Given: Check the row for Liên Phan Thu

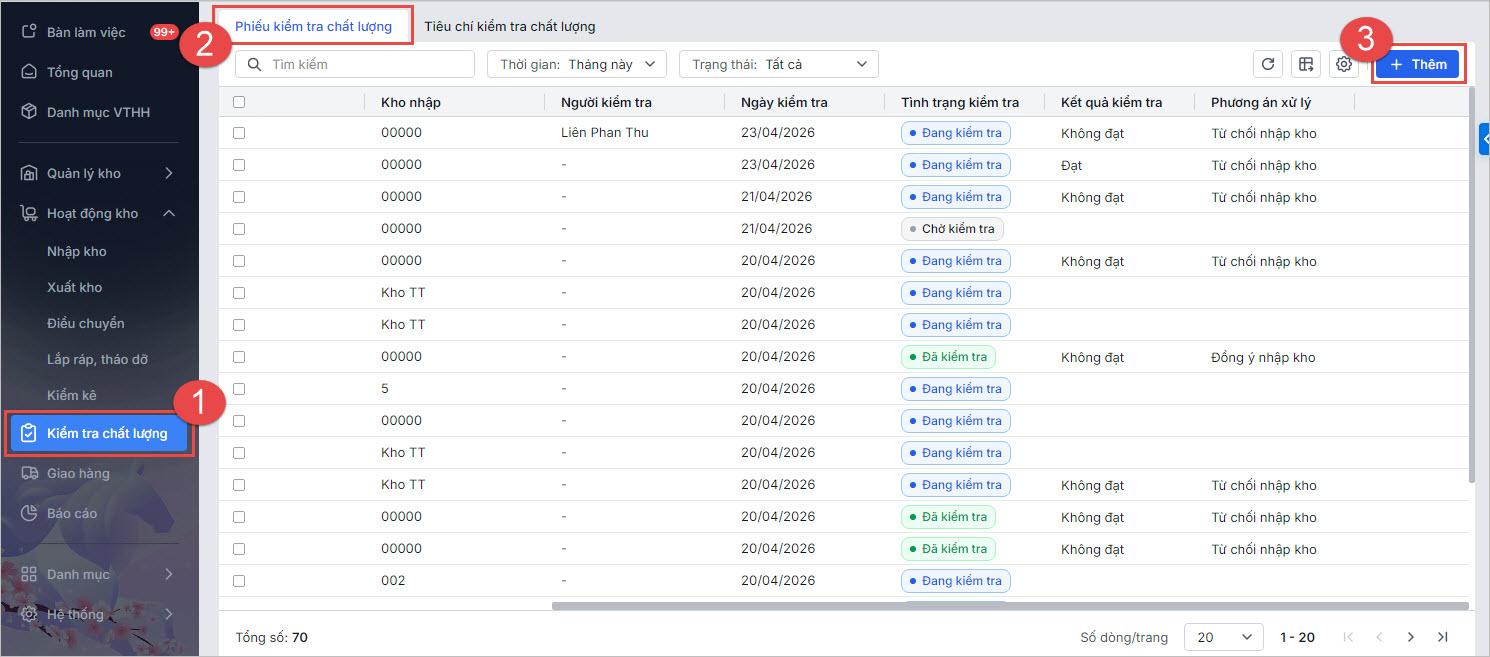Looking at the screenshot, I should coord(239,133).
